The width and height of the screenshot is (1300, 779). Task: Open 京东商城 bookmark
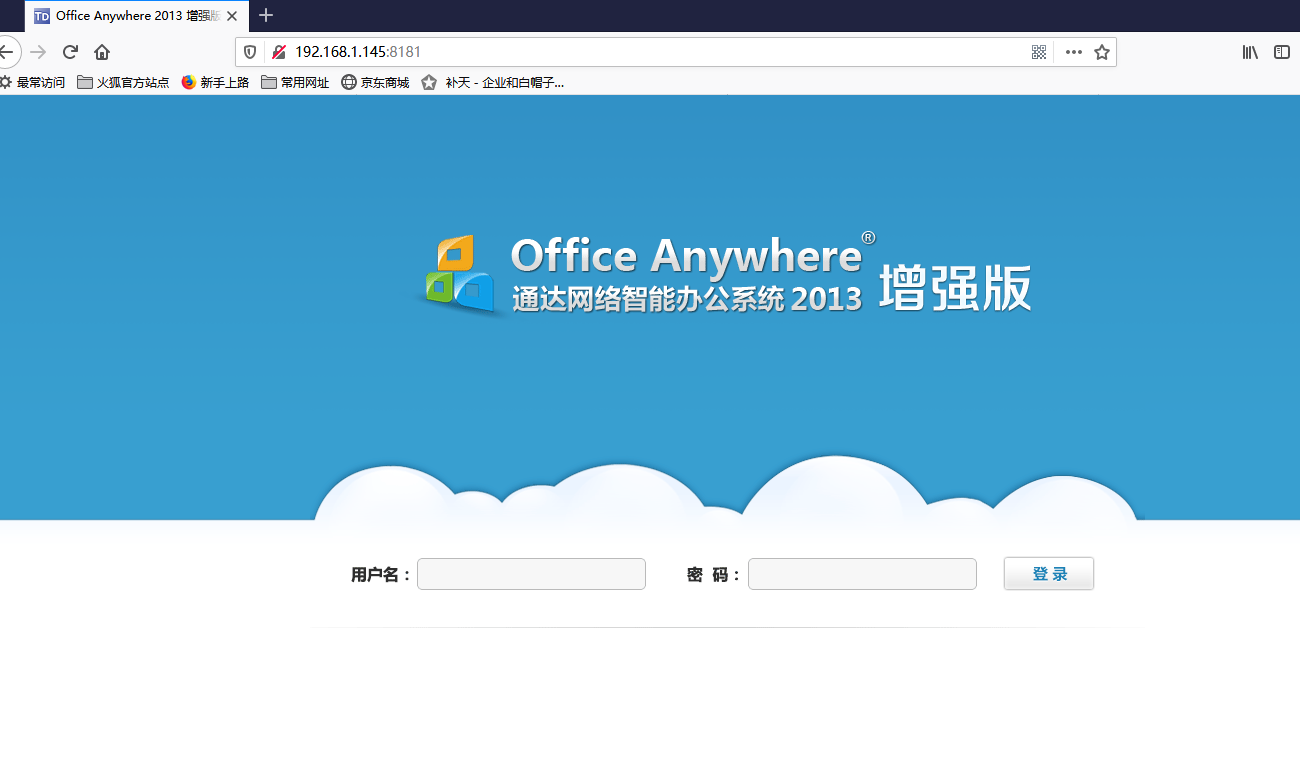[375, 83]
